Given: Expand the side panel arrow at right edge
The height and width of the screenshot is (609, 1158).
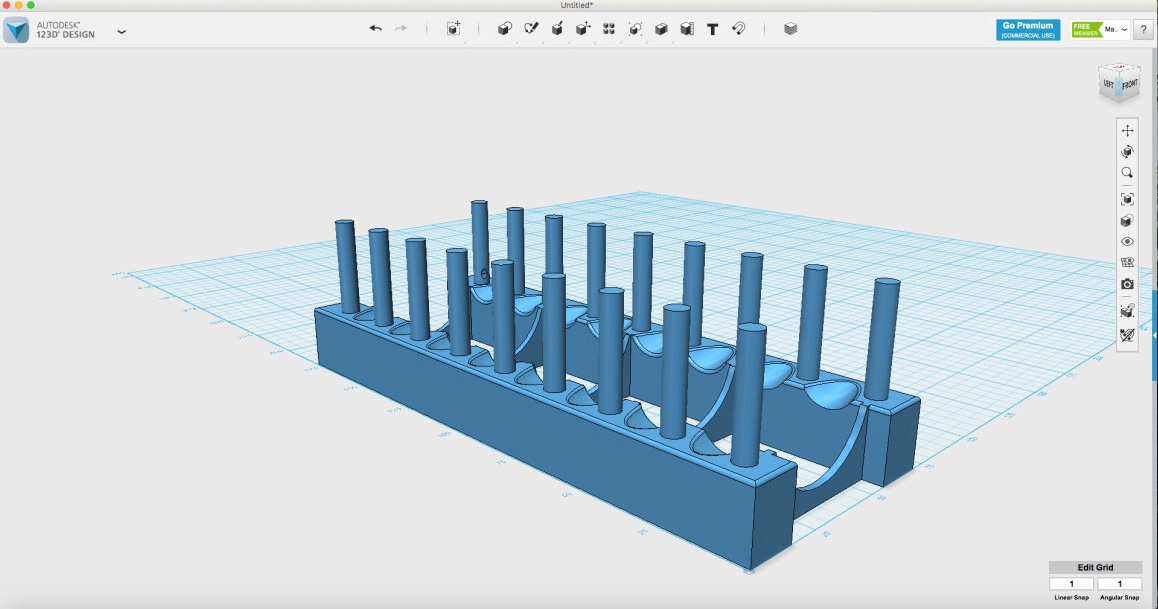Looking at the screenshot, I should pyautogui.click(x=1154, y=334).
